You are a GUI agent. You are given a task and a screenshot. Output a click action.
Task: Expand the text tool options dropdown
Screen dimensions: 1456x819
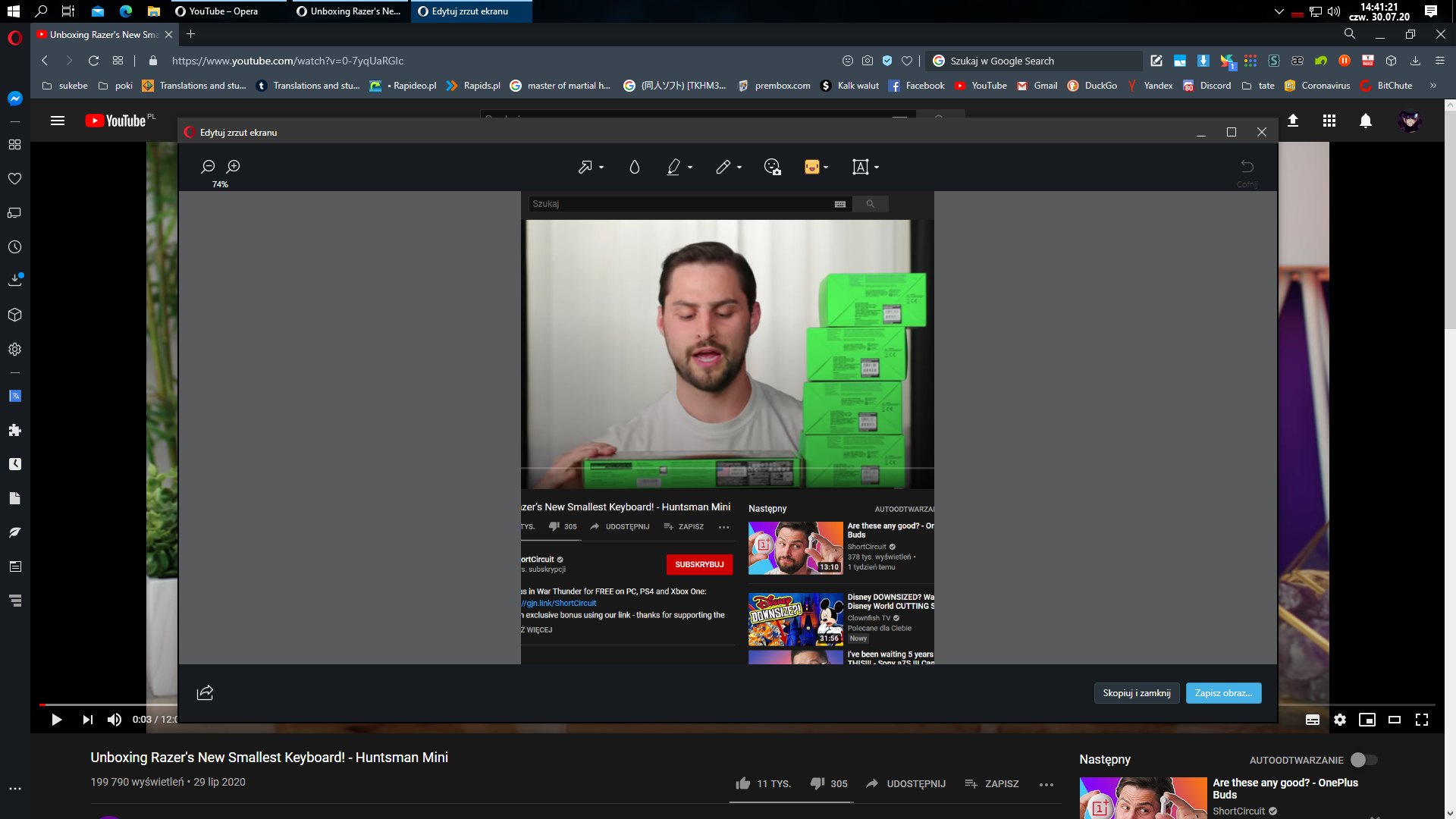[876, 167]
